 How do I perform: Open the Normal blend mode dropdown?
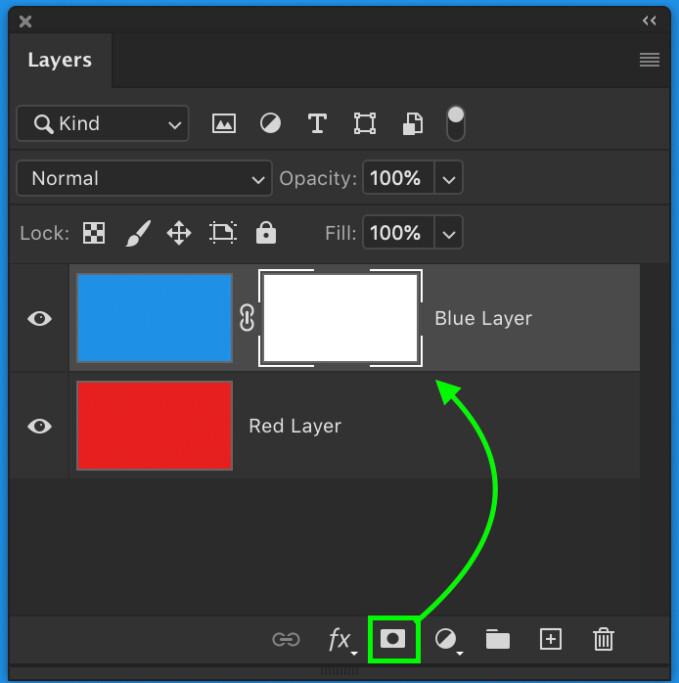pos(144,178)
